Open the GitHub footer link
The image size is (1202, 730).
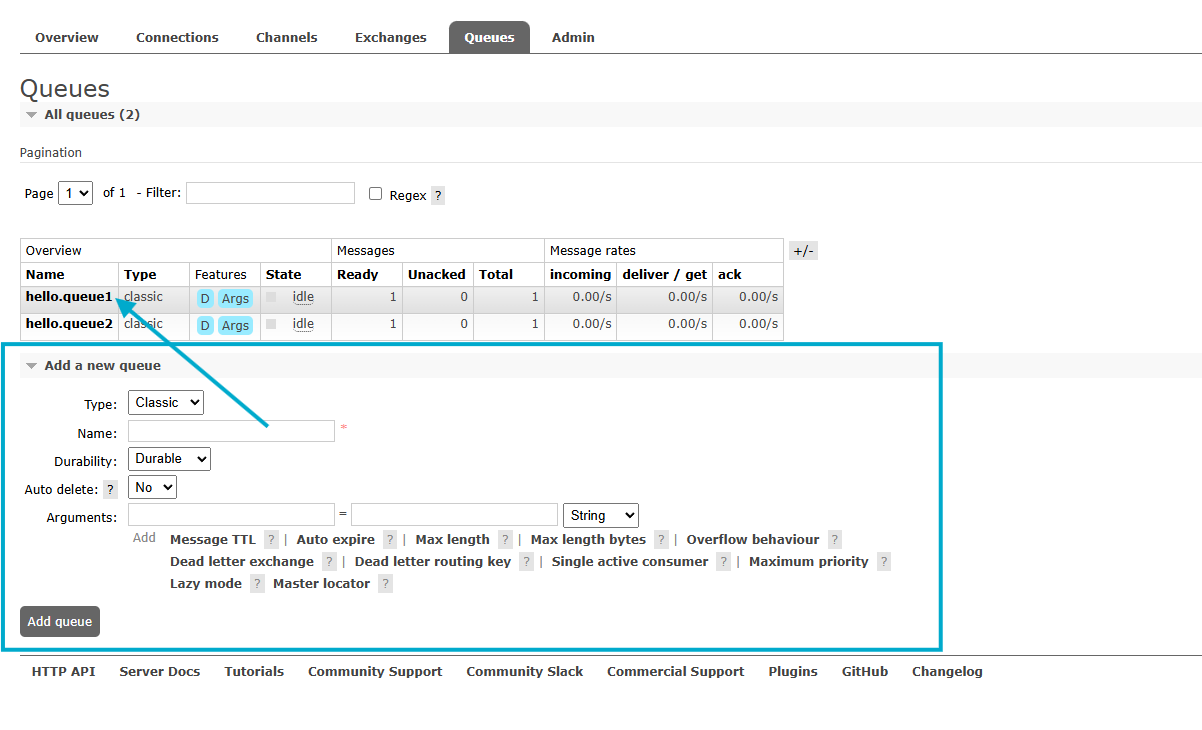865,672
